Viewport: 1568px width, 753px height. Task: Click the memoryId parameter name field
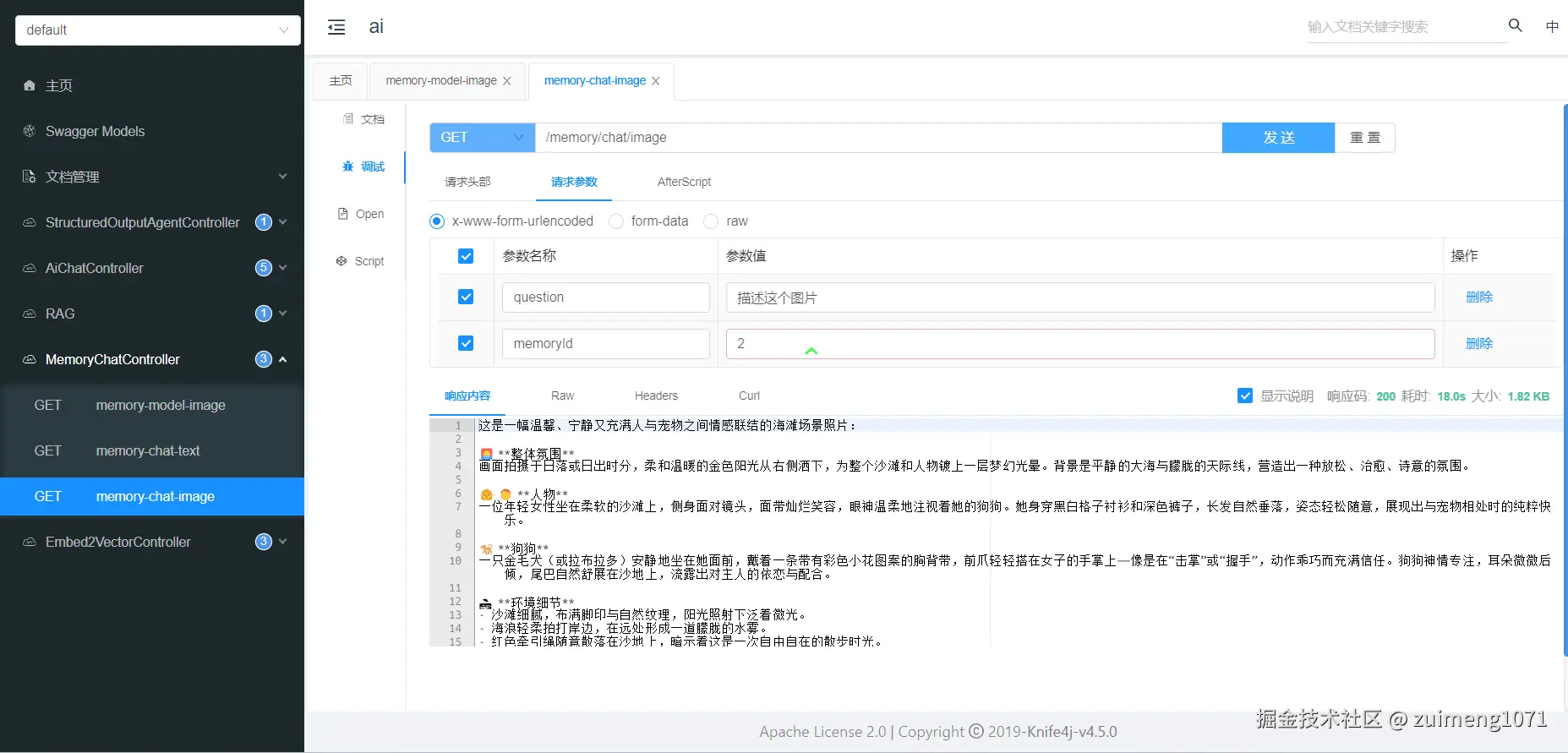(606, 343)
